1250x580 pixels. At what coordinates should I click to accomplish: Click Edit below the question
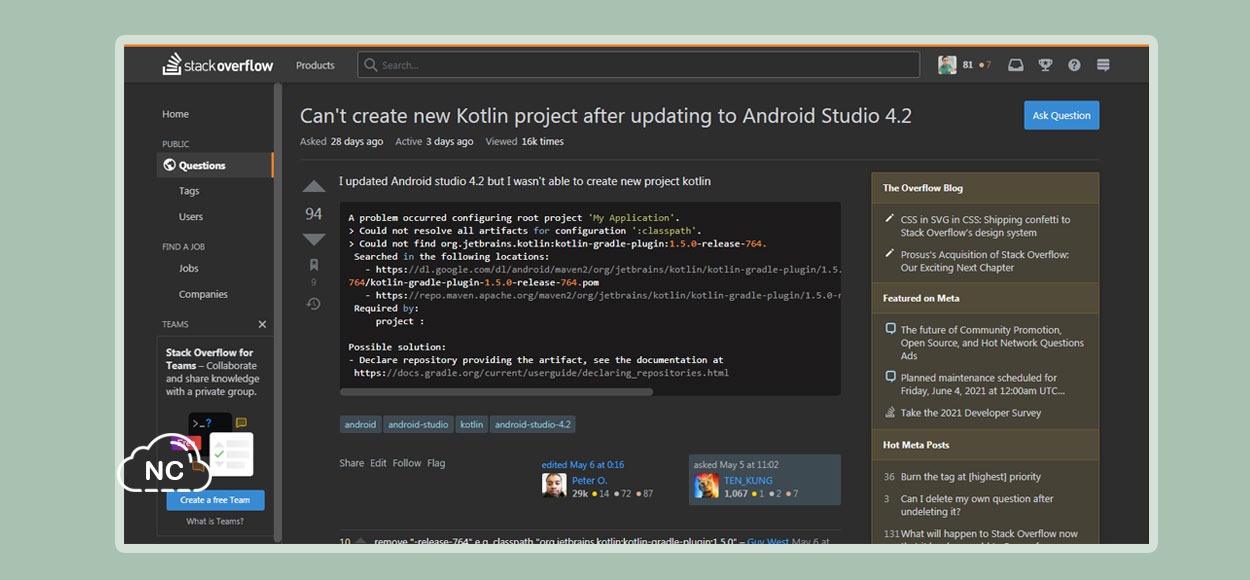point(378,463)
